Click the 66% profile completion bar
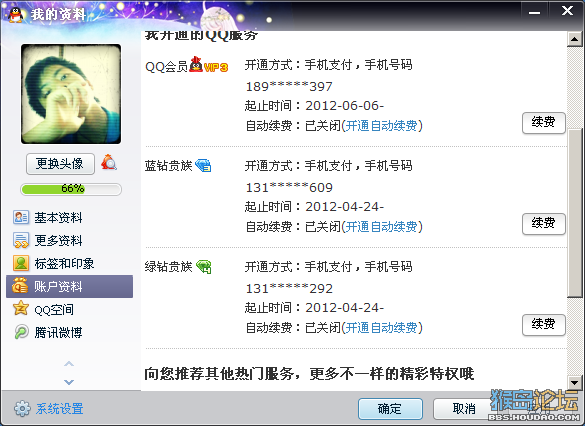This screenshot has width=585, height=426. pyautogui.click(x=71, y=189)
